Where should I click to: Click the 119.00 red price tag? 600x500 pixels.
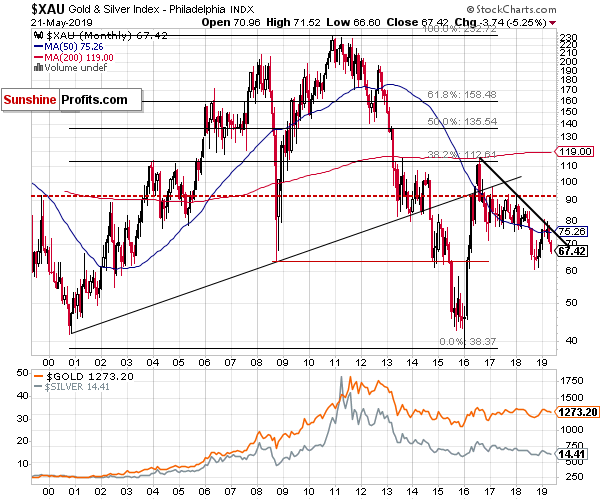pyautogui.click(x=574, y=151)
